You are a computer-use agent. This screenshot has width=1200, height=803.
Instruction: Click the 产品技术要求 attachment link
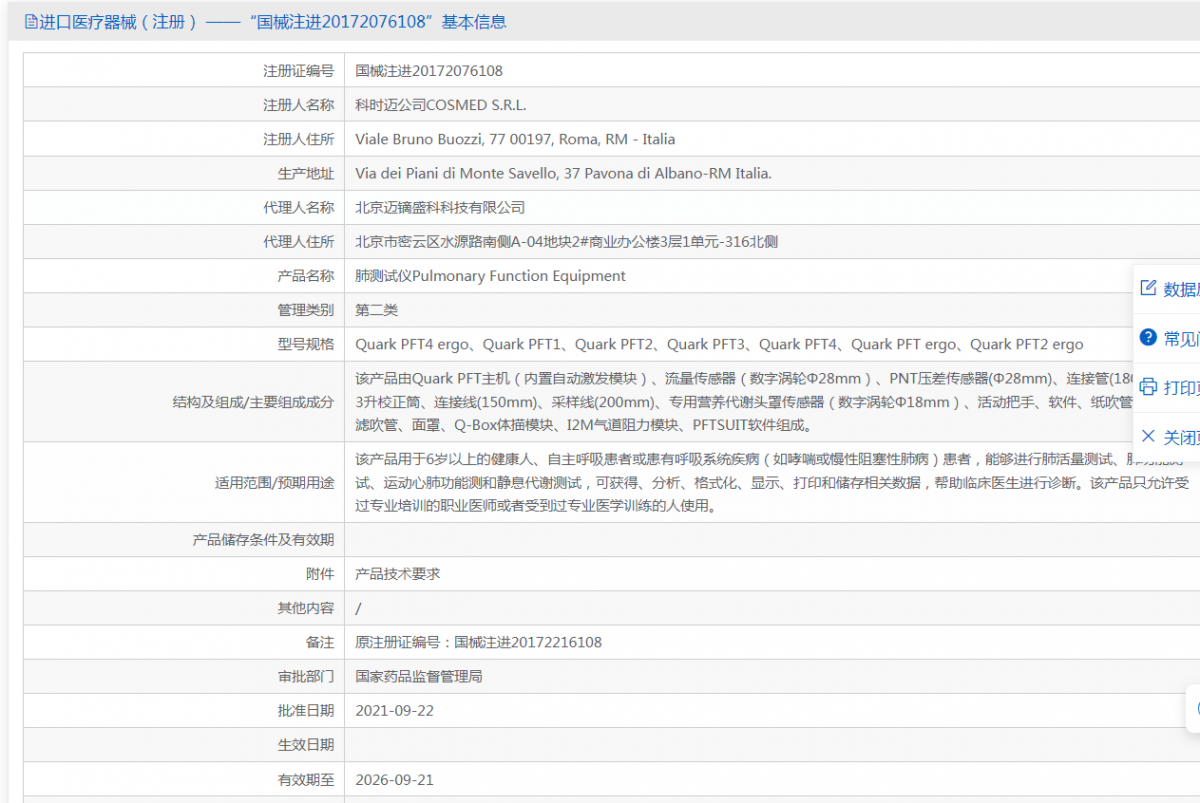398,574
